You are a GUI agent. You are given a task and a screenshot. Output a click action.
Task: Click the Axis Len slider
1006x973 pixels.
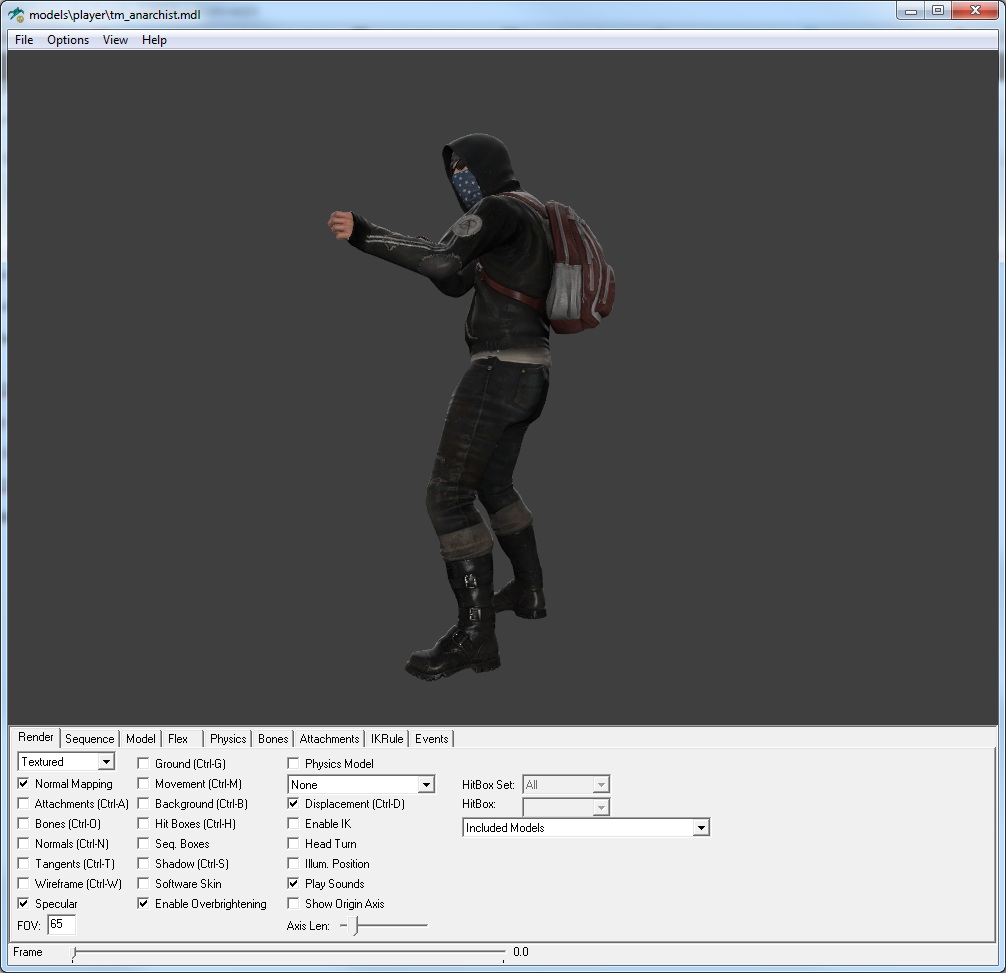click(x=356, y=926)
